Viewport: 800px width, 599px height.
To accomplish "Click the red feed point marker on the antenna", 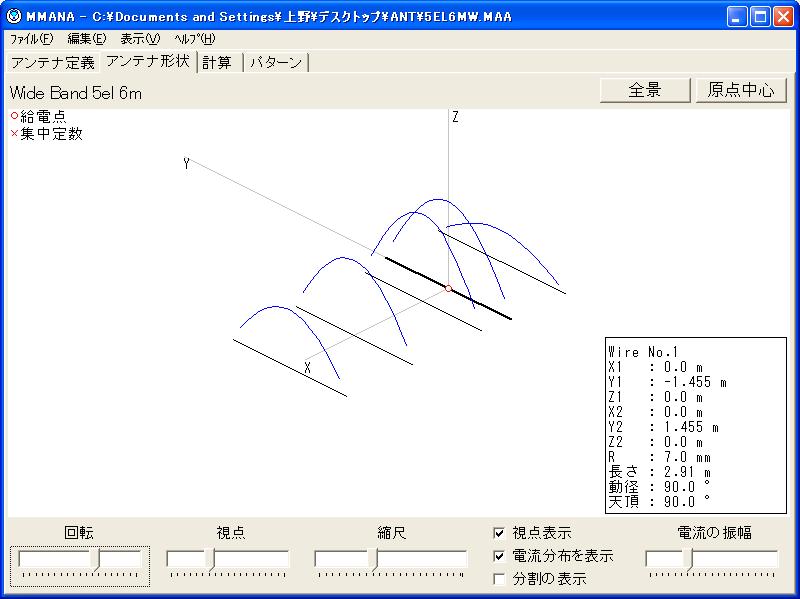I will point(449,288).
